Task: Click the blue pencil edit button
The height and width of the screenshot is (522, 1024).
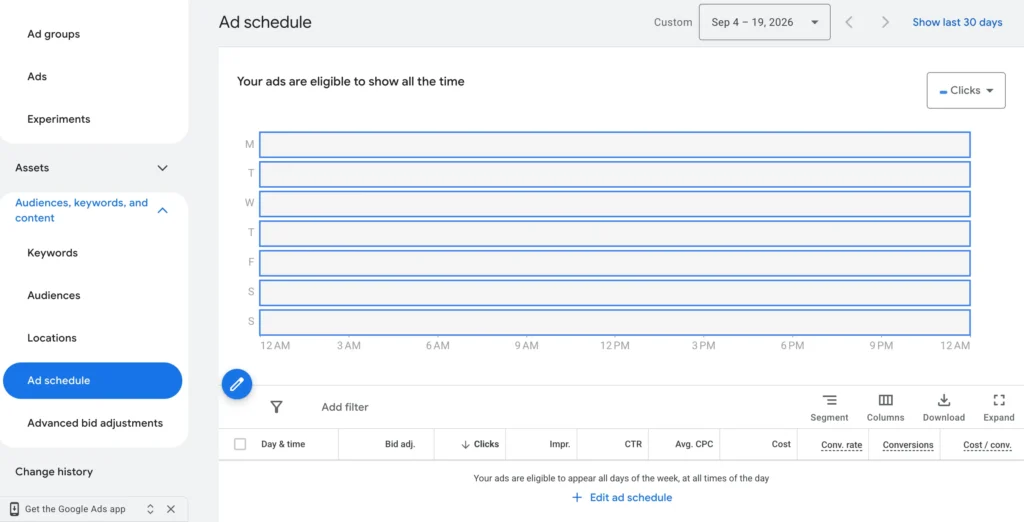Action: [237, 383]
